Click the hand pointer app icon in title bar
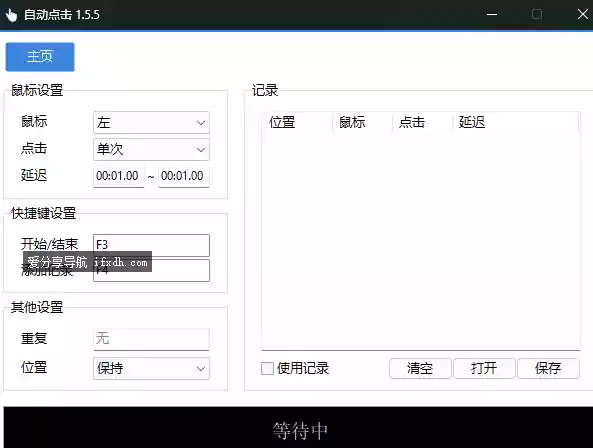Image resolution: width=593 pixels, height=448 pixels. pyautogui.click(x=11, y=16)
